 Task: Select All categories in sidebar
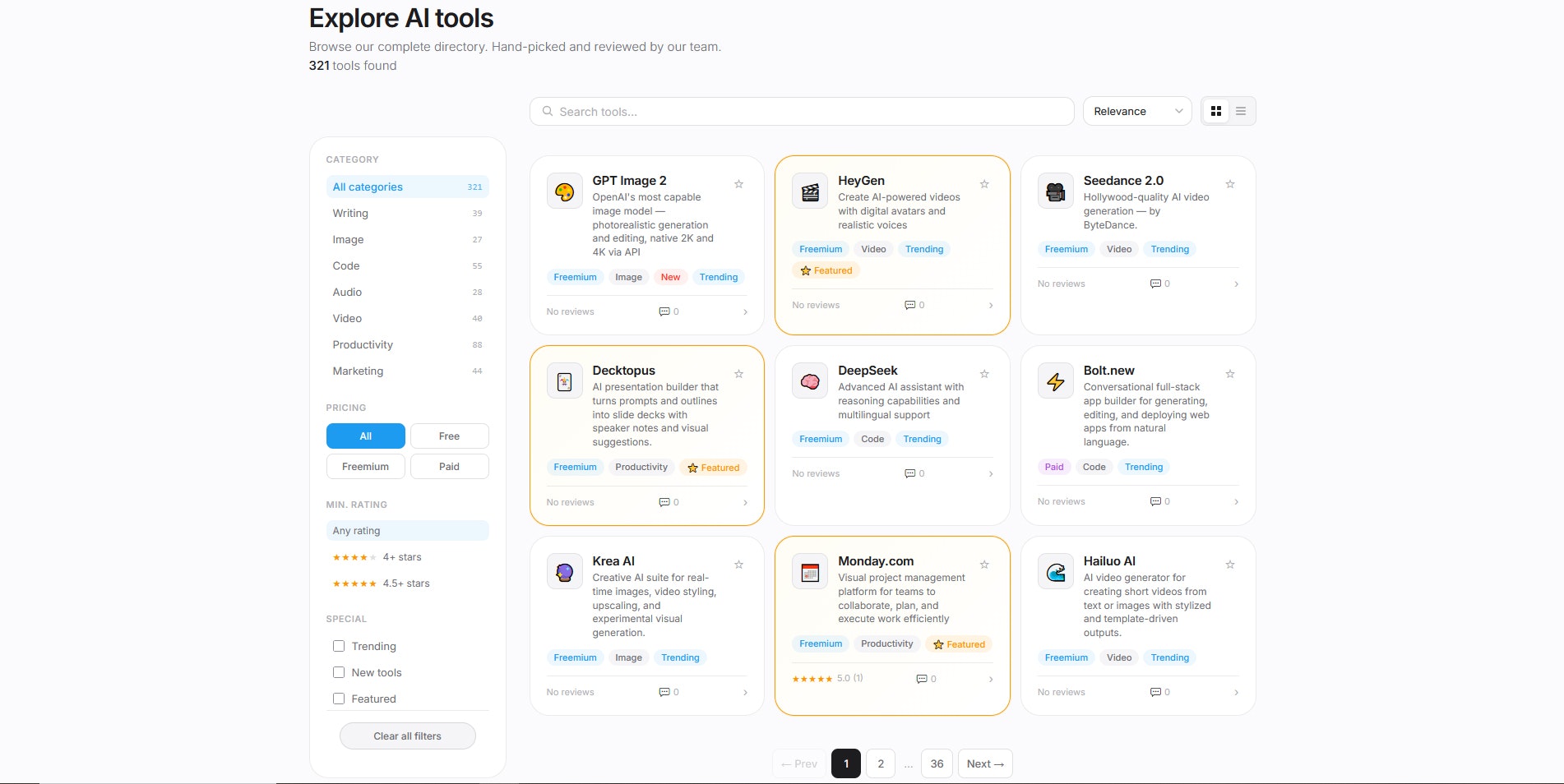coord(408,187)
